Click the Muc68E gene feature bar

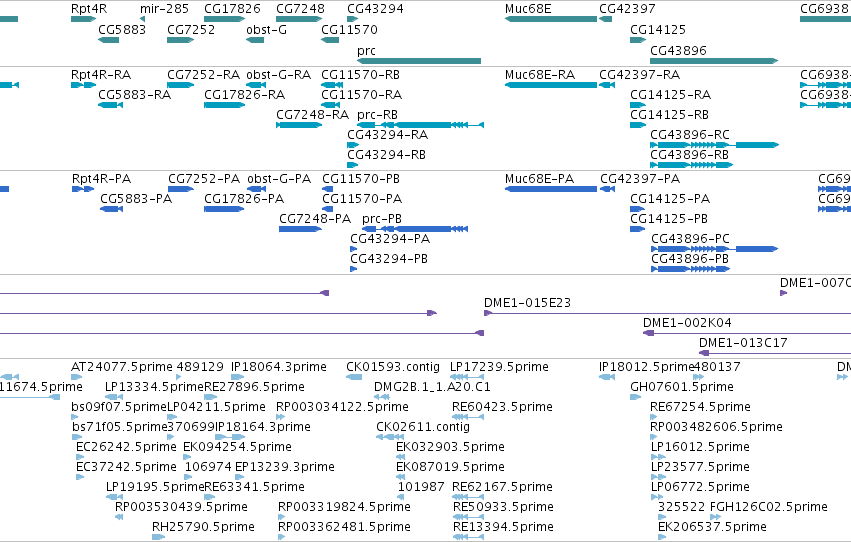[x=551, y=19]
